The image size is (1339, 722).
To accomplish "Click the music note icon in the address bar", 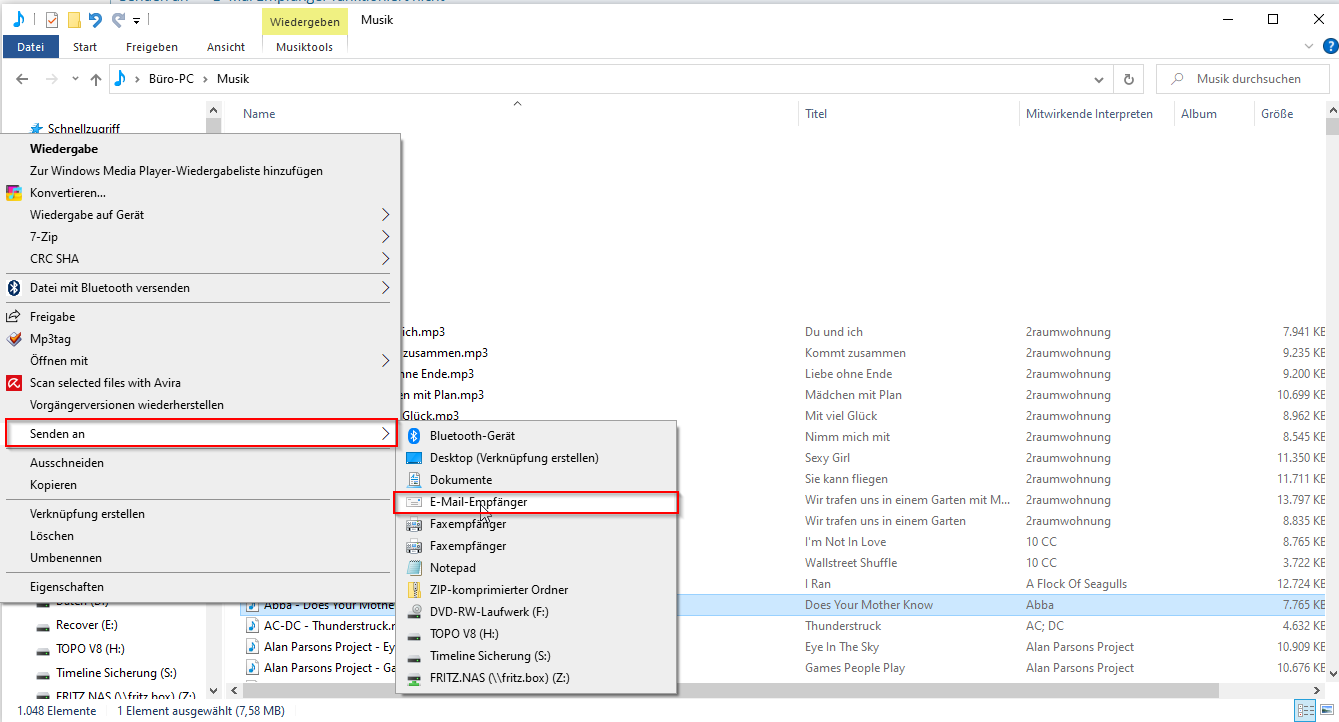I will (x=120, y=79).
